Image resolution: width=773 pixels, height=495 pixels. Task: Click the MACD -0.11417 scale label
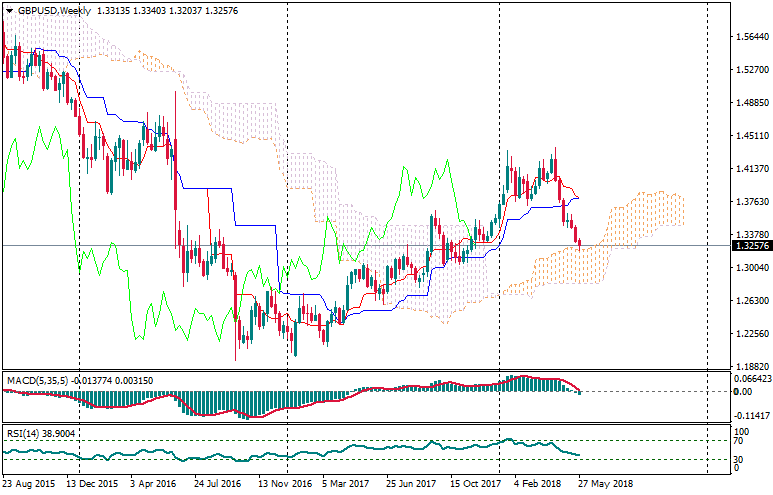point(751,415)
